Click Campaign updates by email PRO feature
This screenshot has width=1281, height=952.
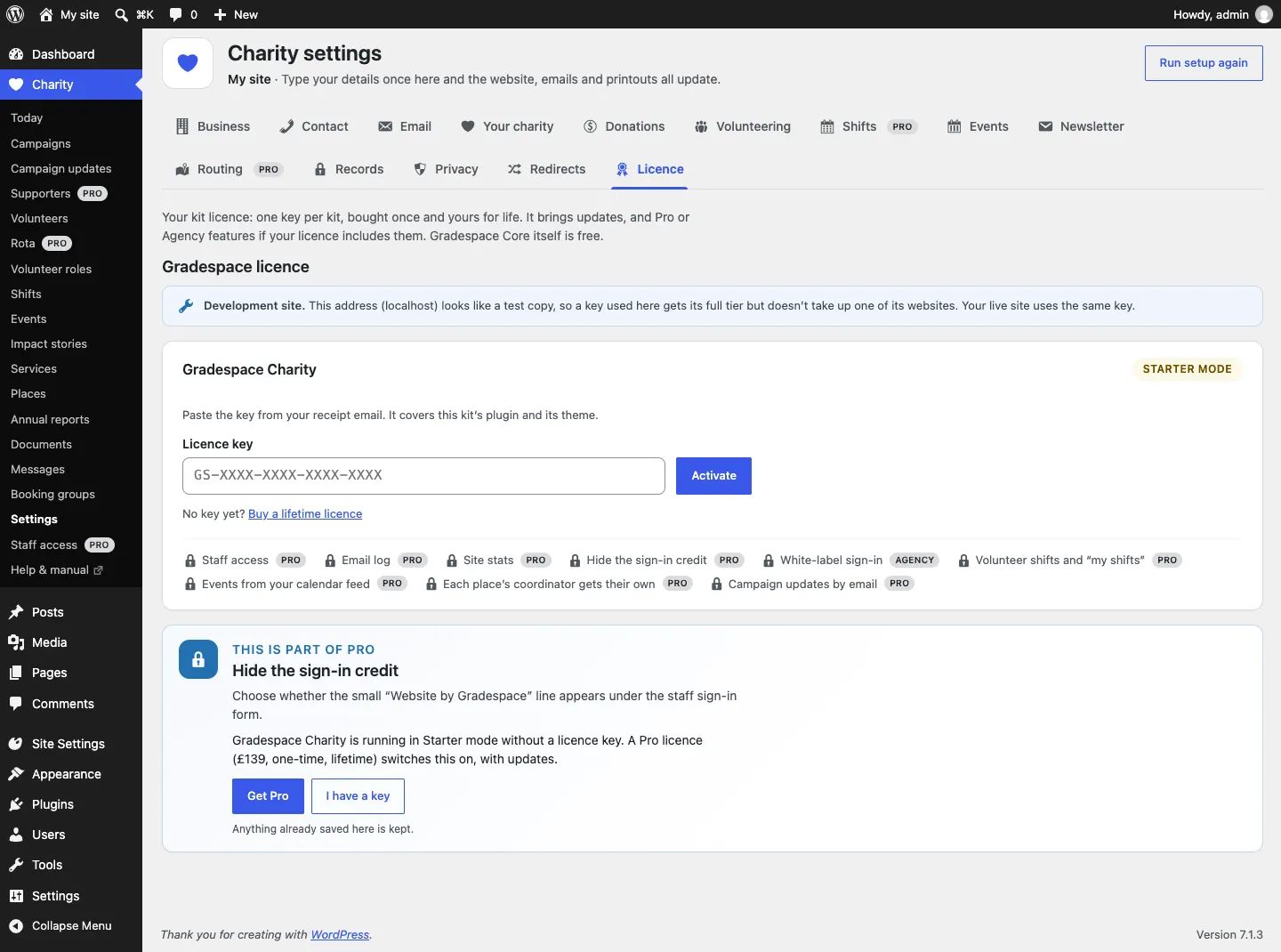click(x=813, y=585)
